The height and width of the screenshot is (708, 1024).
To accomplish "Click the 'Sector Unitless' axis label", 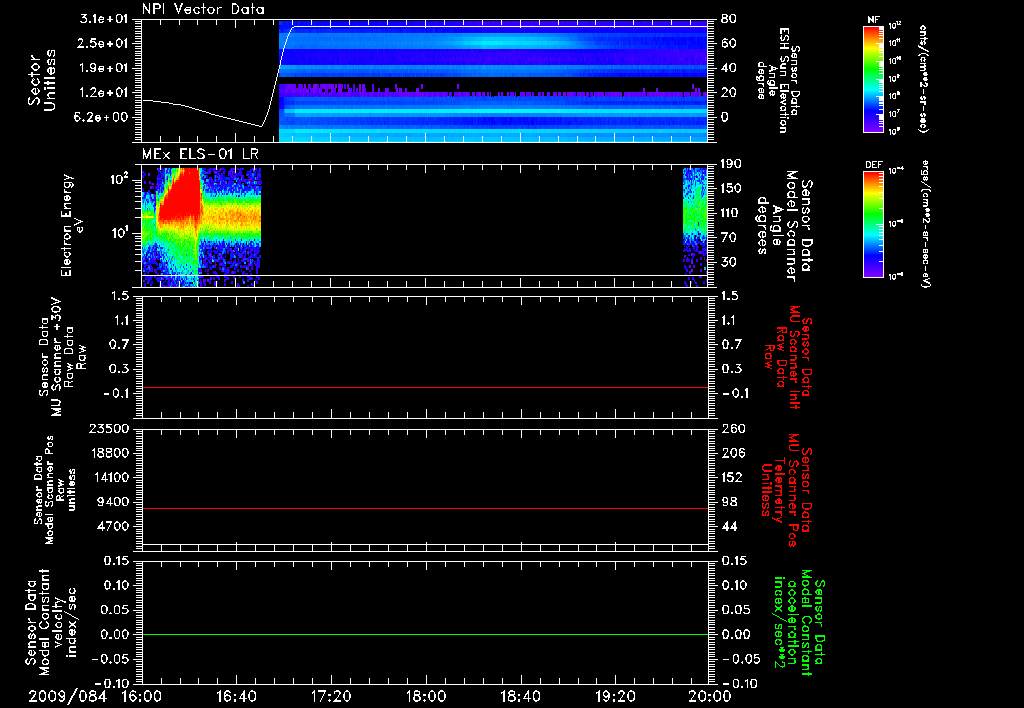I will coord(41,80).
